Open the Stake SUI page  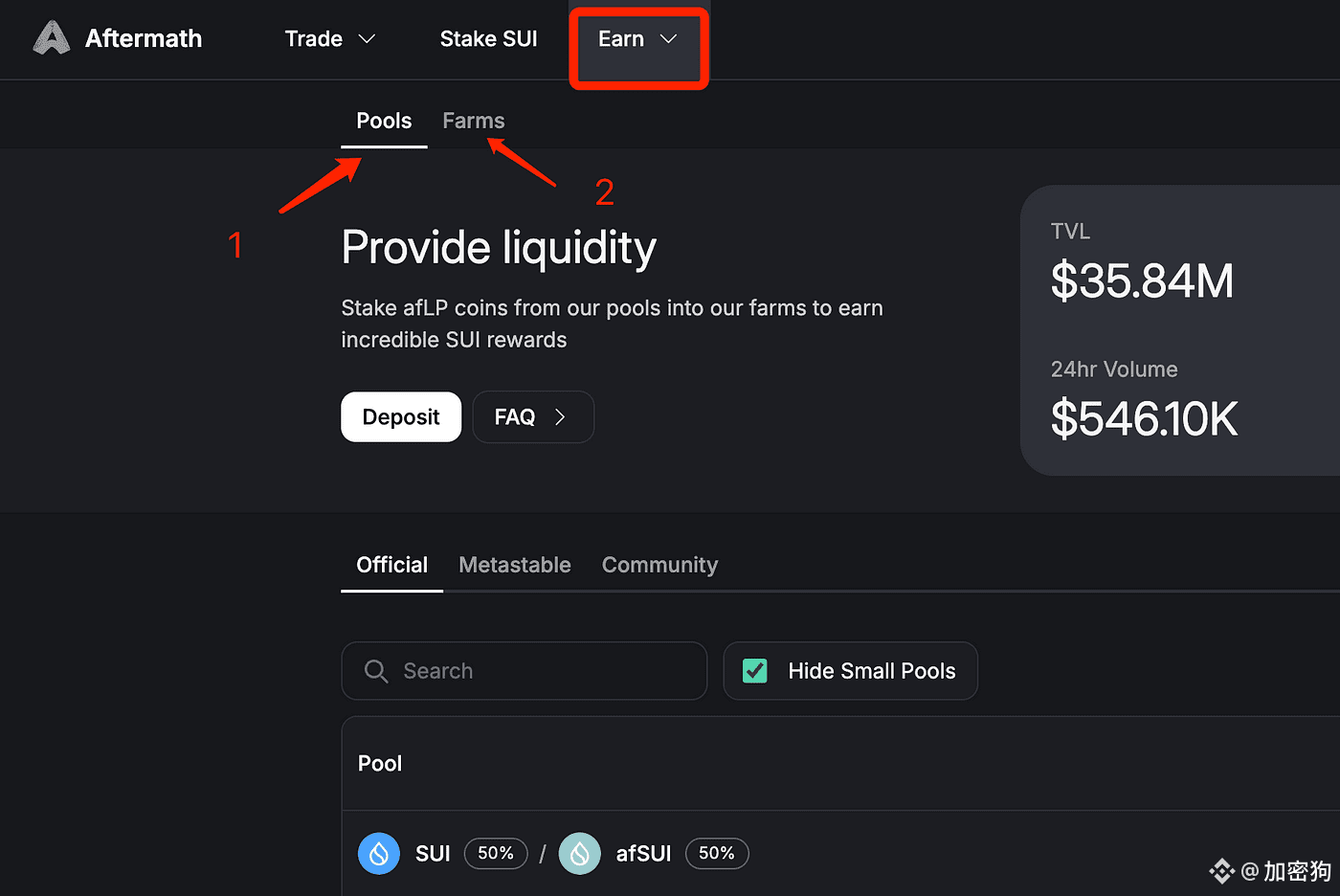tap(488, 39)
